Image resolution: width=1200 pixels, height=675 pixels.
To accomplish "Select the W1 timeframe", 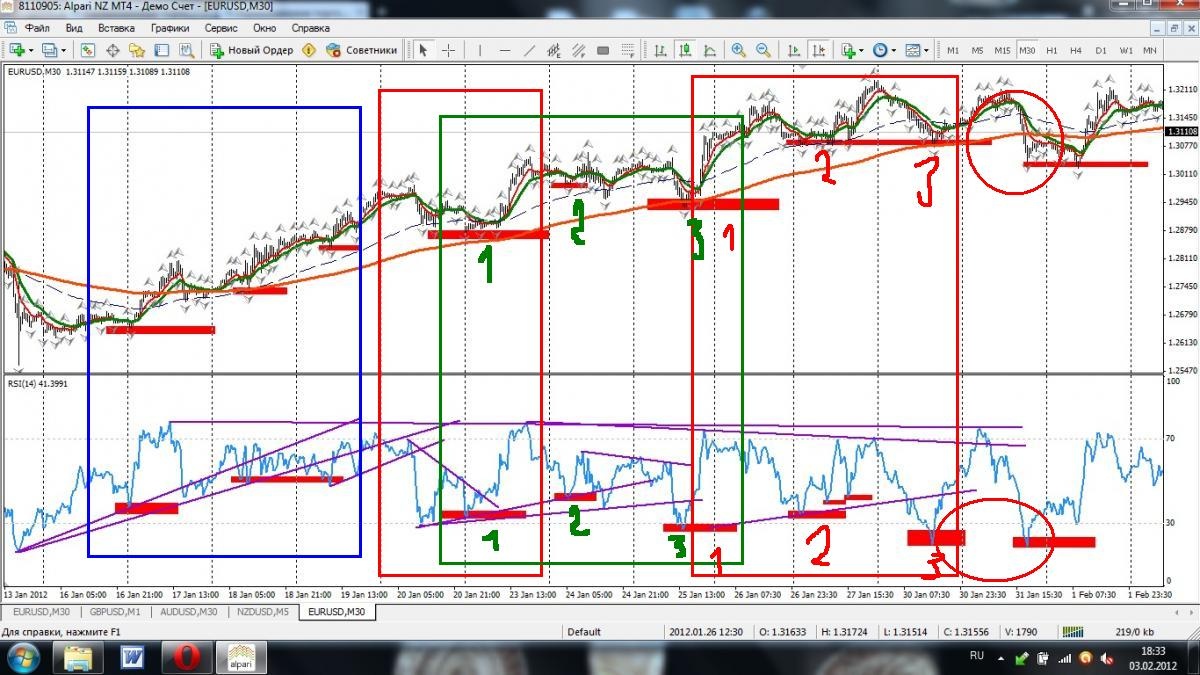I will click(x=1126, y=50).
